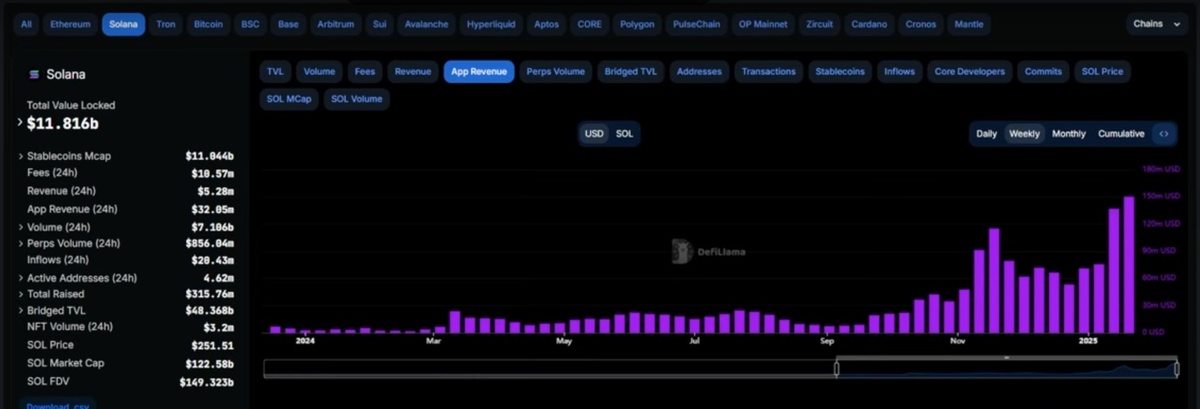The height and width of the screenshot is (409, 1200).
Task: Open the Hyperliquid chain tab
Action: coord(491,24)
